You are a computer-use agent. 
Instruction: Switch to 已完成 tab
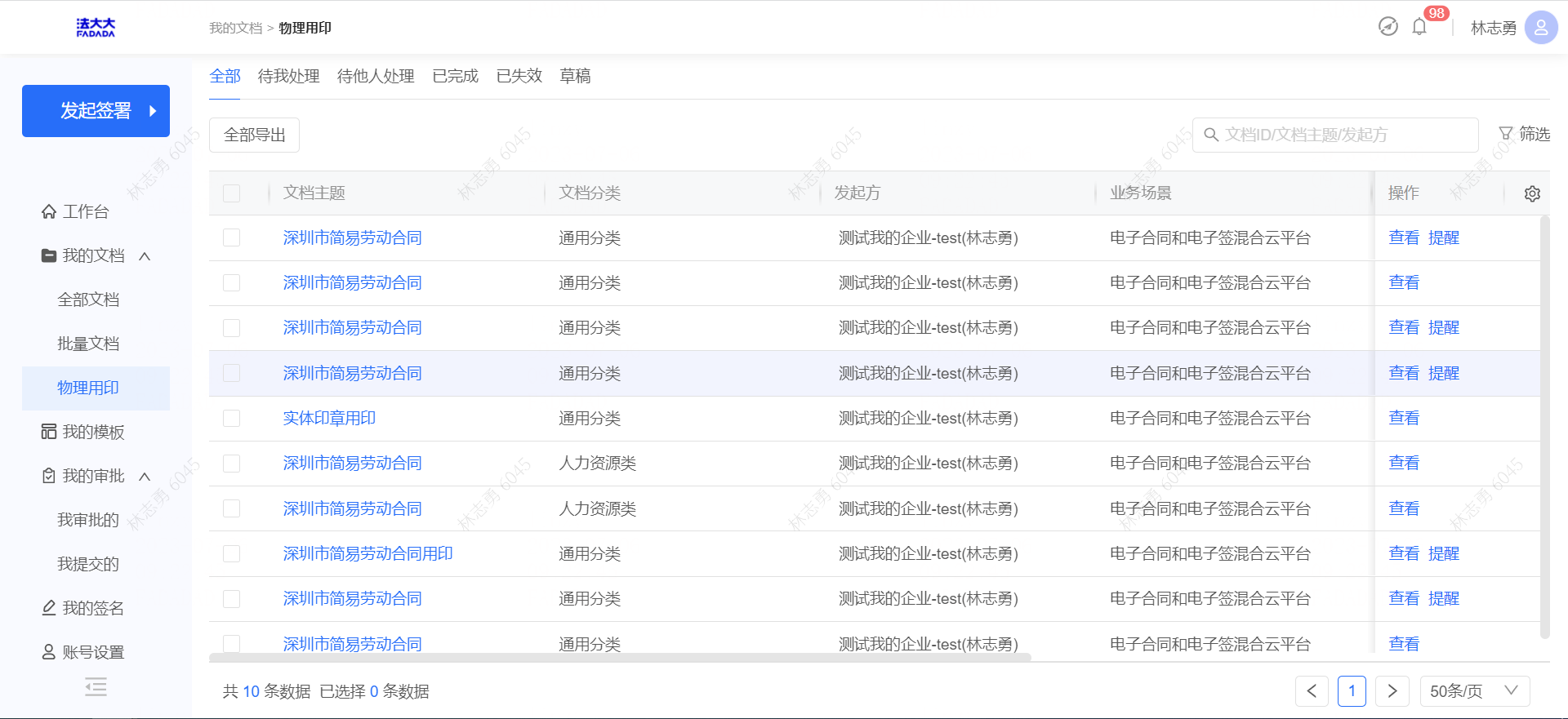click(455, 76)
